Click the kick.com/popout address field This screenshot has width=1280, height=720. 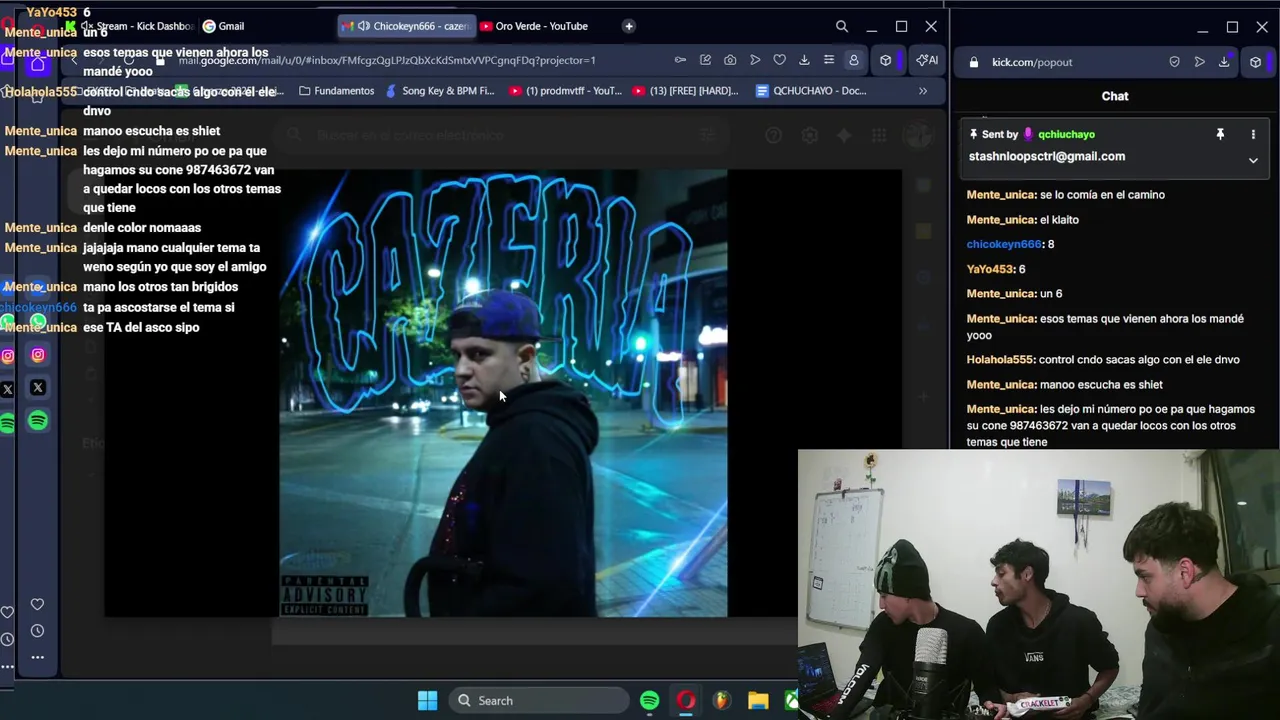click(x=1032, y=62)
